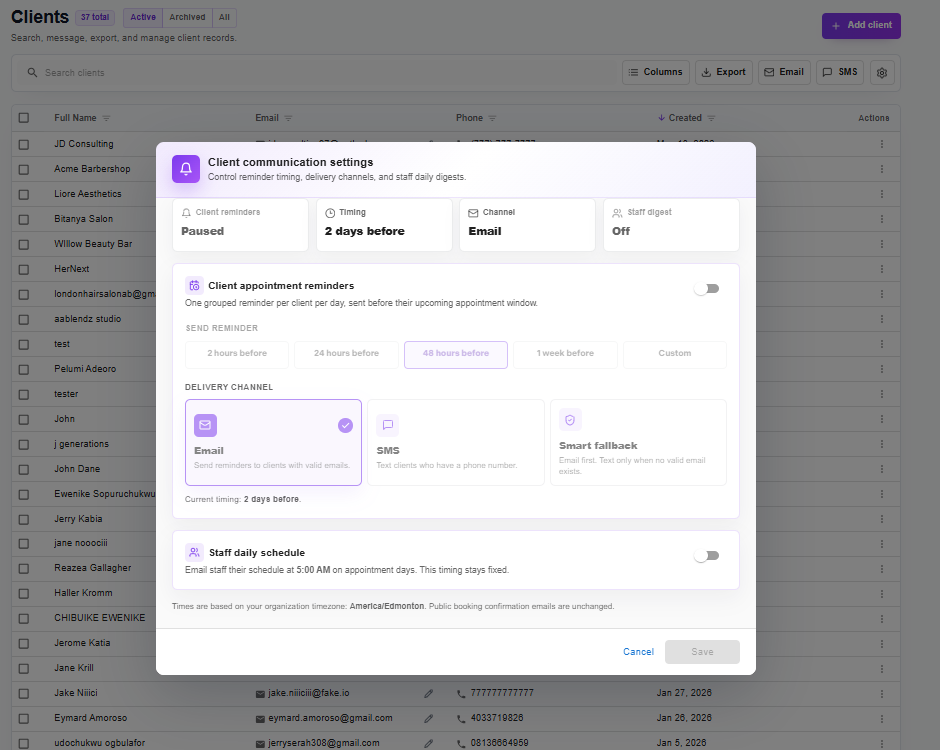Switch to Archived clients tab
The width and height of the screenshot is (940, 750).
point(187,17)
